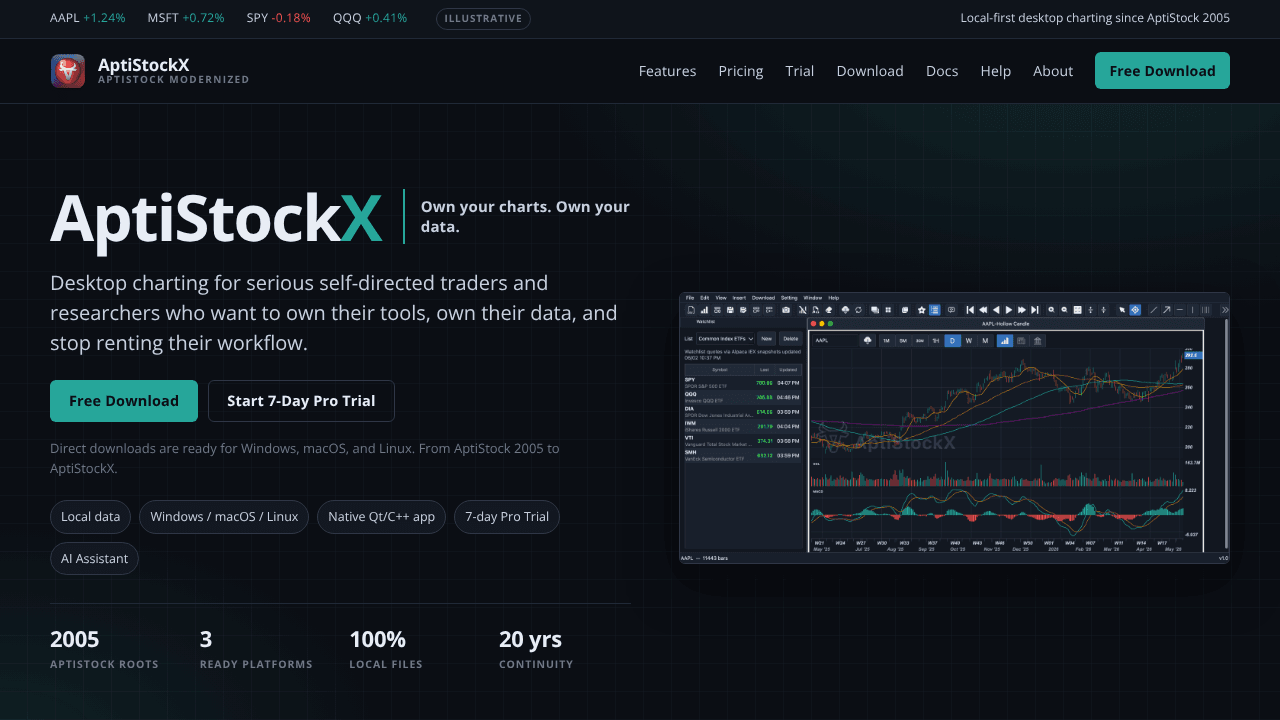Select the 1H interval button
Screen dimensions: 1280x720
click(x=936, y=341)
